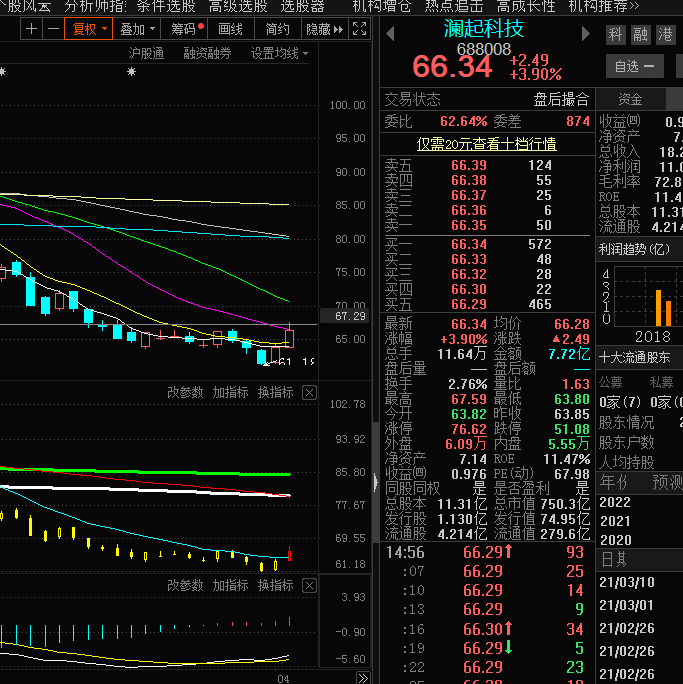This screenshot has height=684, width=683.
Task: Click 换指标 in middle indicator panel
Action: [275, 392]
